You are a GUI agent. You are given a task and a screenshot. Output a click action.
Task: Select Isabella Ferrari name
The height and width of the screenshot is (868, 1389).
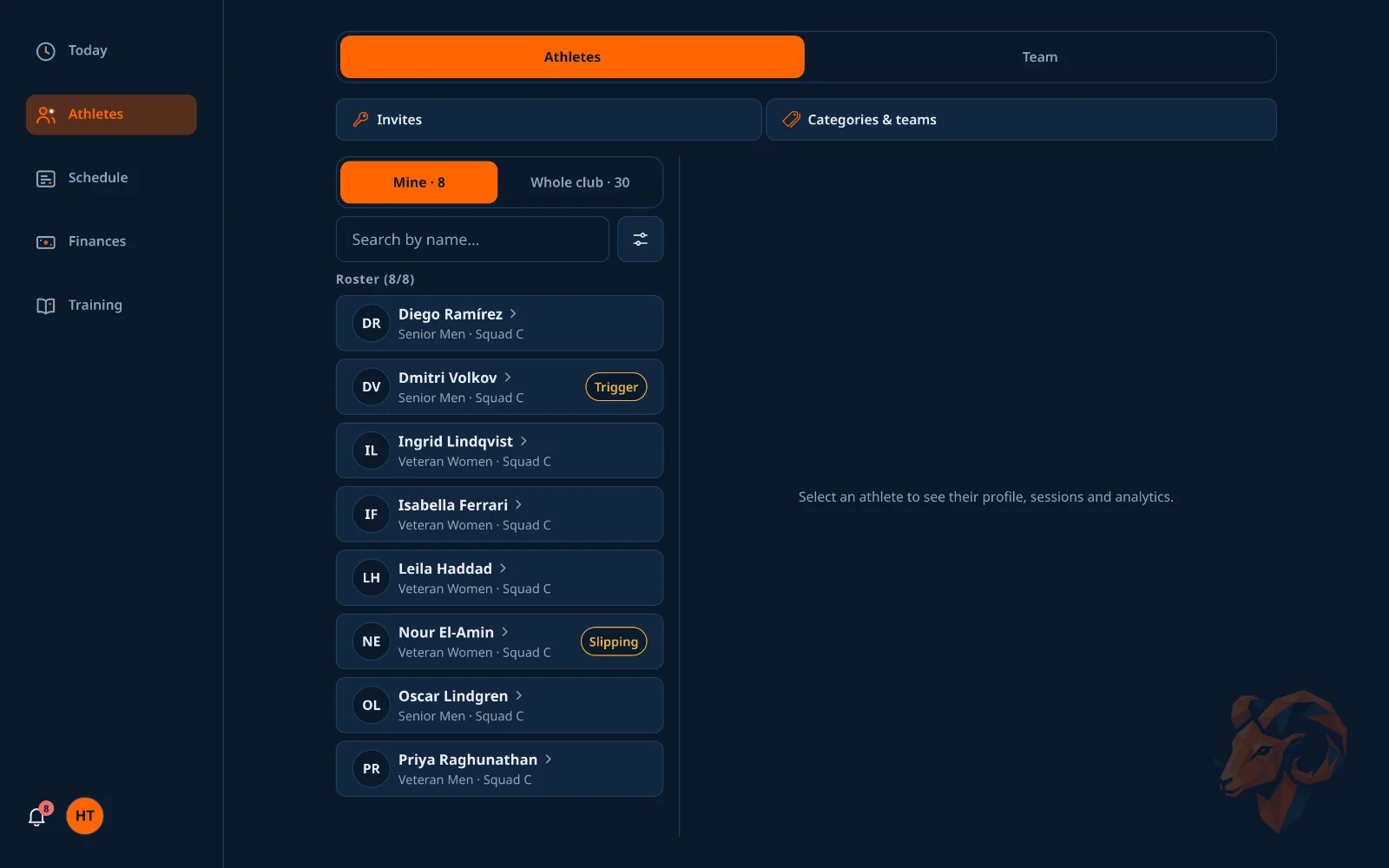click(x=453, y=505)
